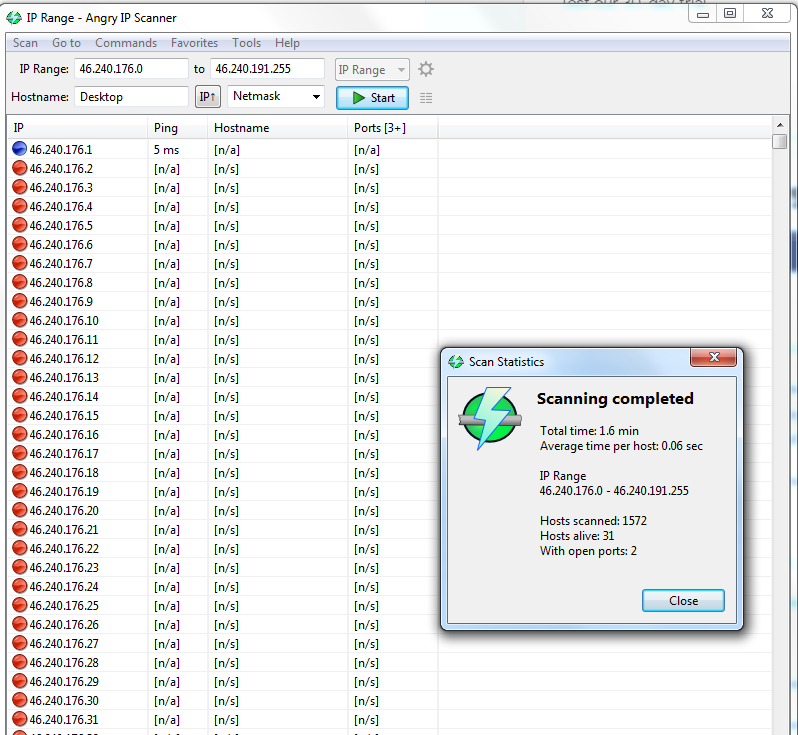This screenshot has height=735, width=798.
Task: Click the IP up-arrow button
Action: coord(208,97)
